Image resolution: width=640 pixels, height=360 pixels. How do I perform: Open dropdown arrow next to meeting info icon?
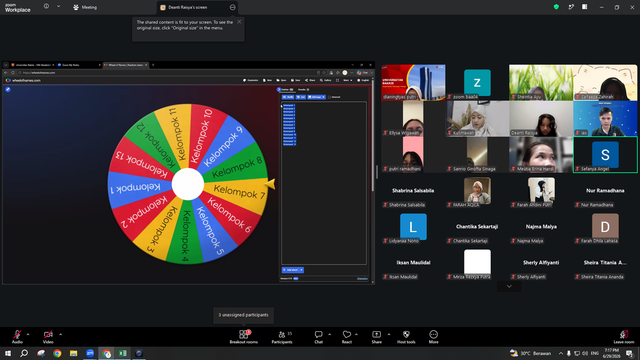pos(58,7)
